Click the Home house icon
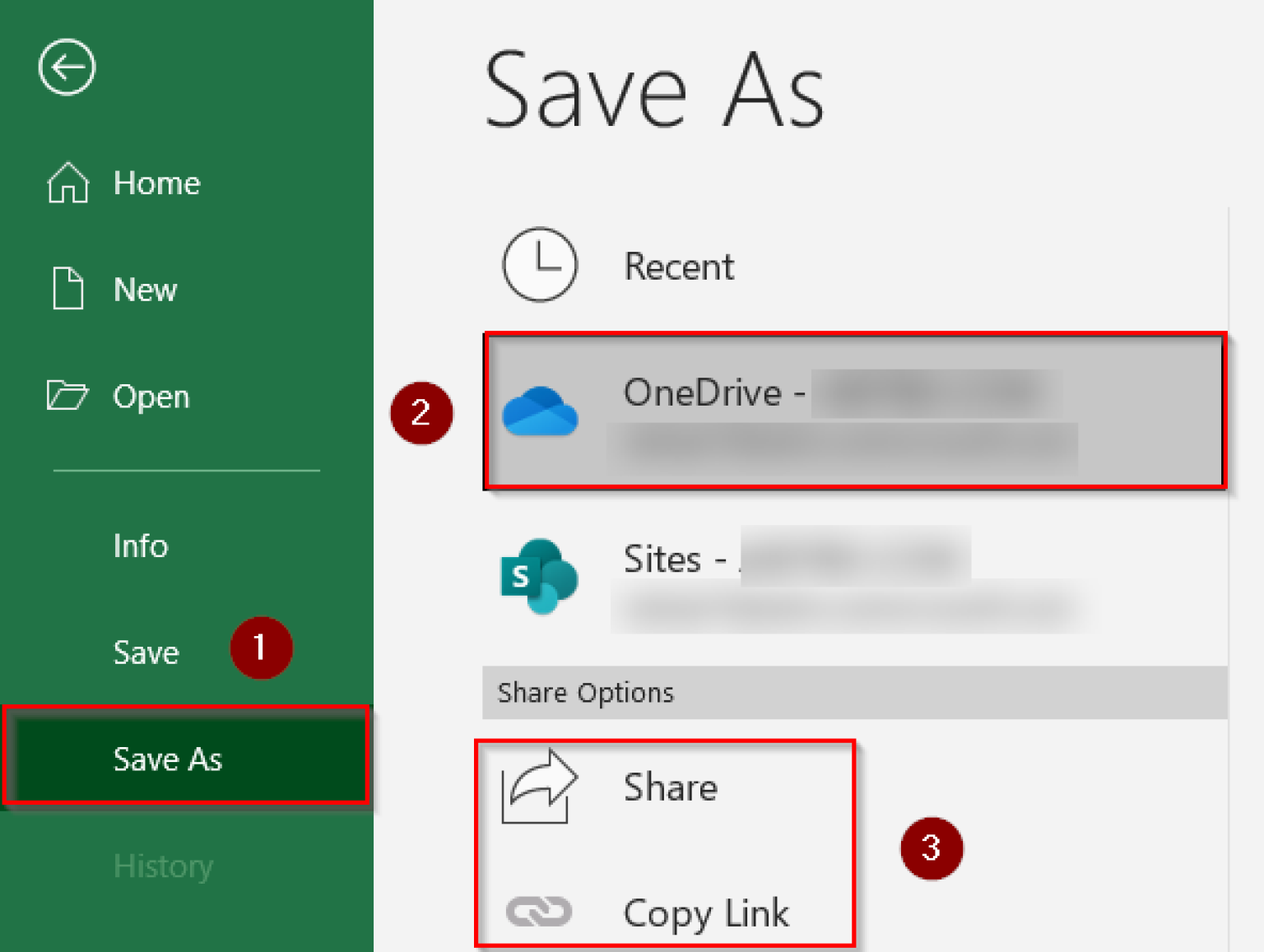 pos(67,183)
